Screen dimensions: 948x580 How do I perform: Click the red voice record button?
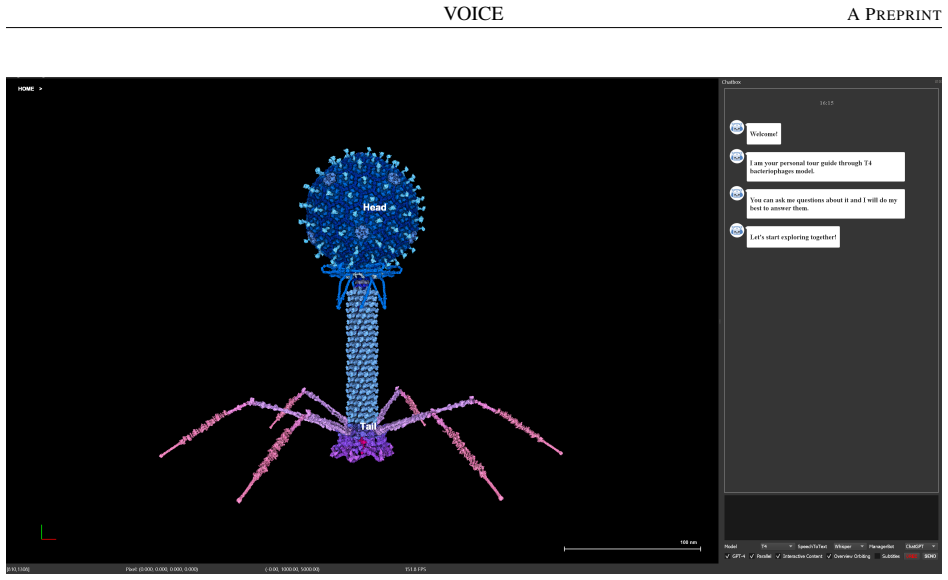click(912, 556)
